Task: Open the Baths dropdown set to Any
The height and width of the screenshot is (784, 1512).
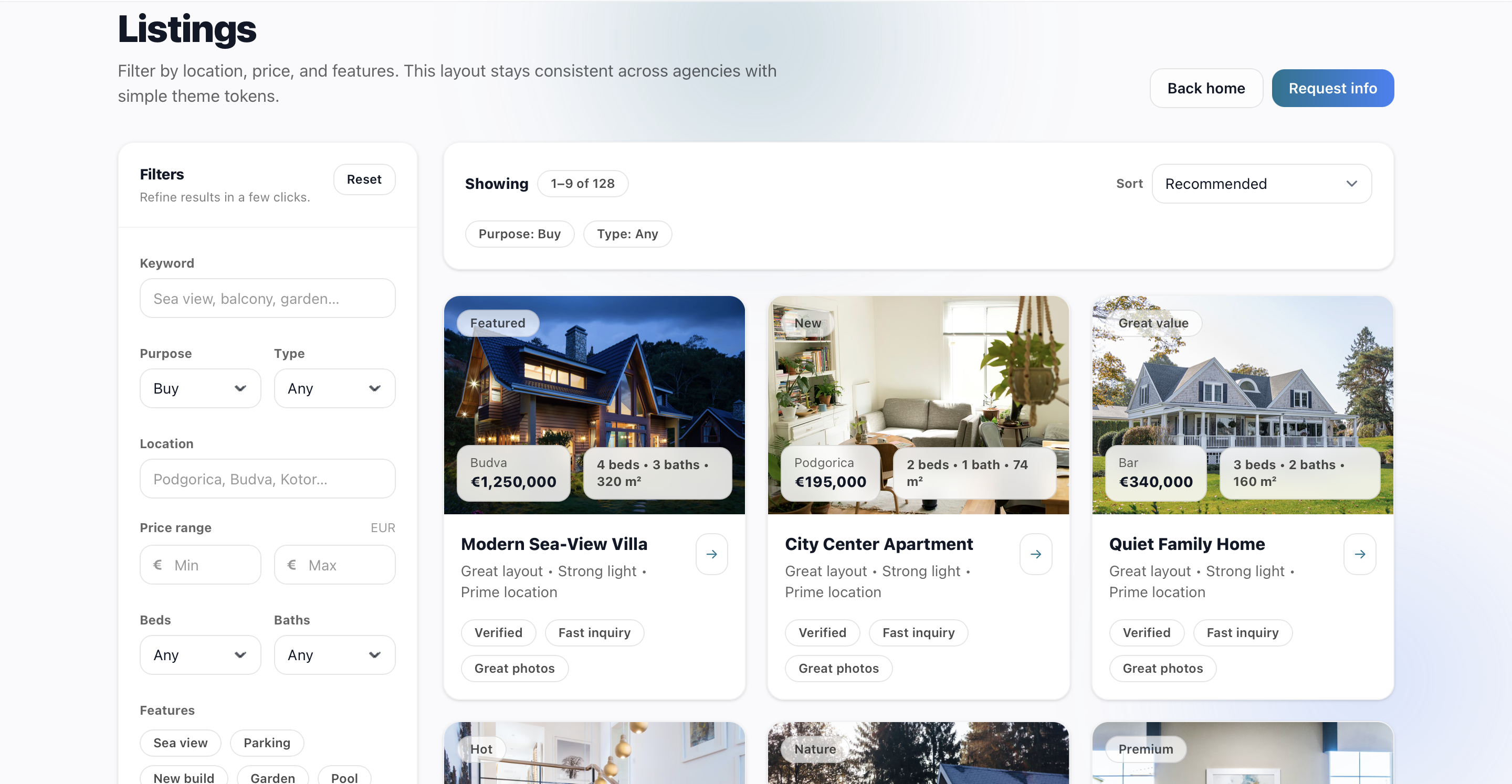Action: pos(334,655)
